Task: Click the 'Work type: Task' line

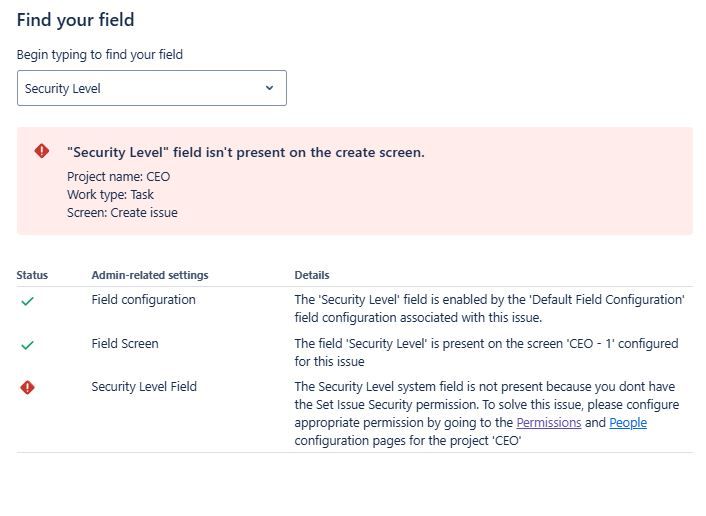Action: (111, 195)
